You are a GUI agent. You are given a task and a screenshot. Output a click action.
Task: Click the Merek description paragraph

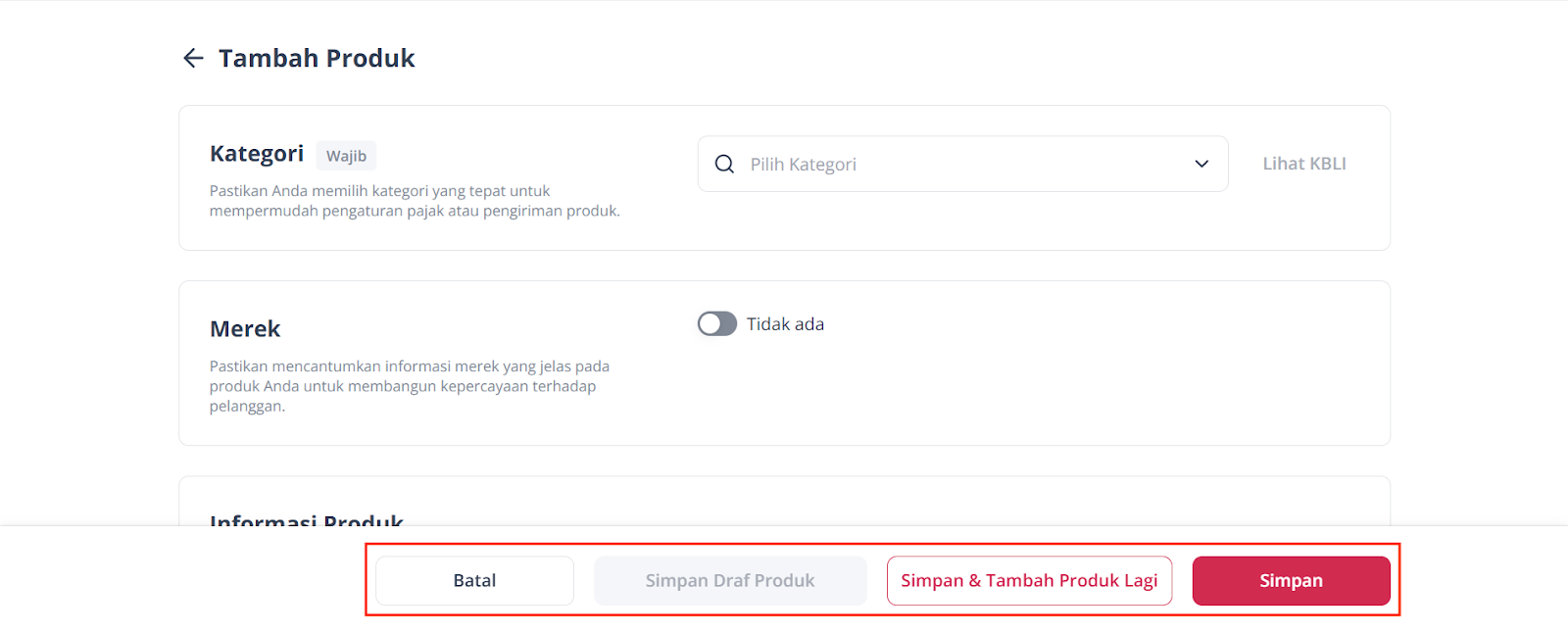pyautogui.click(x=409, y=386)
